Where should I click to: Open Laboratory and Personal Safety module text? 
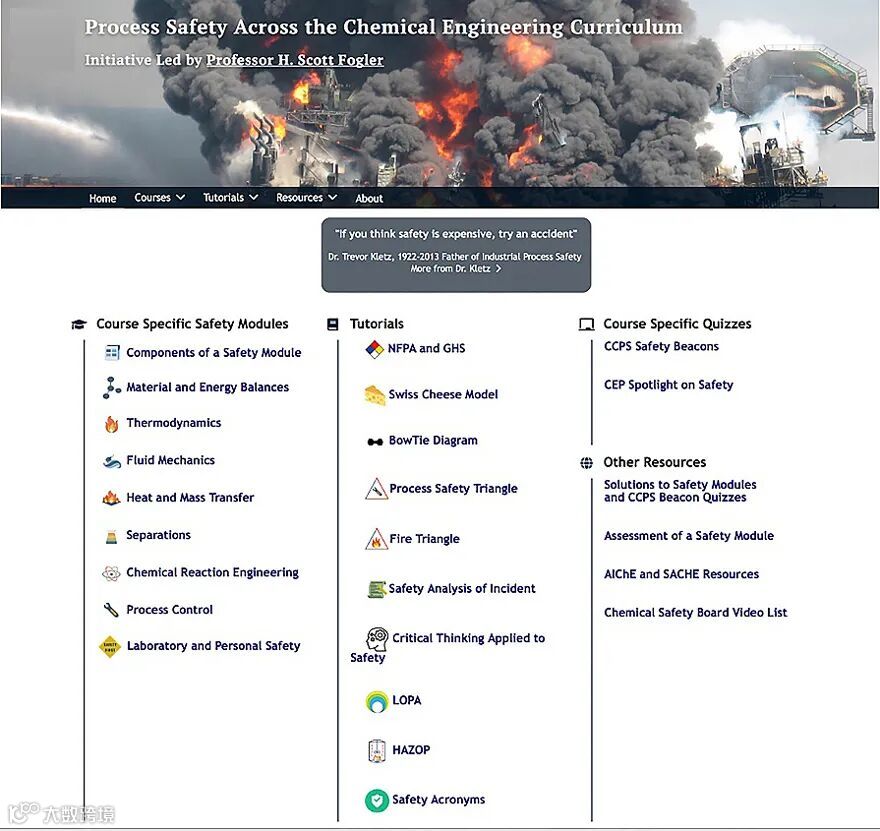(213, 646)
